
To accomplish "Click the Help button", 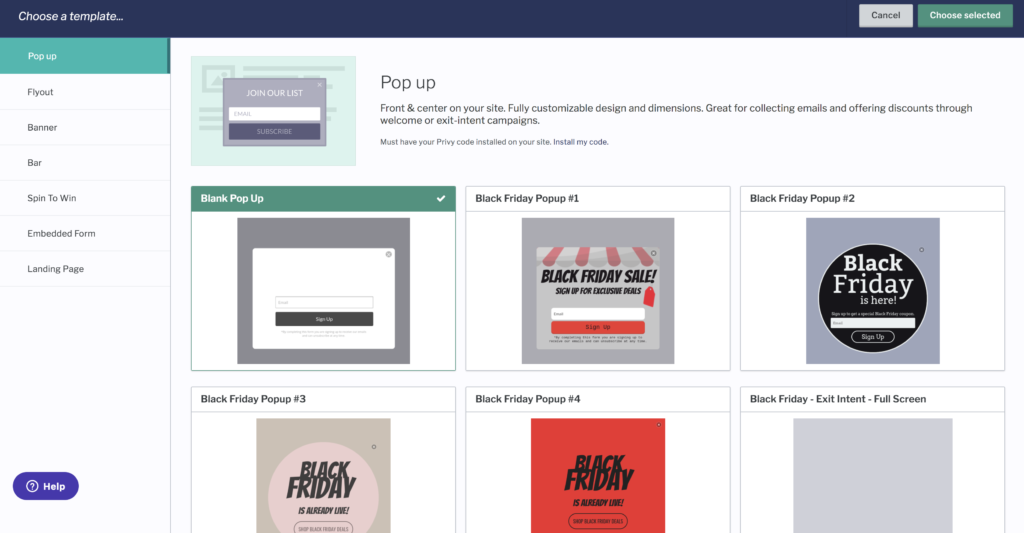I will tap(46, 486).
